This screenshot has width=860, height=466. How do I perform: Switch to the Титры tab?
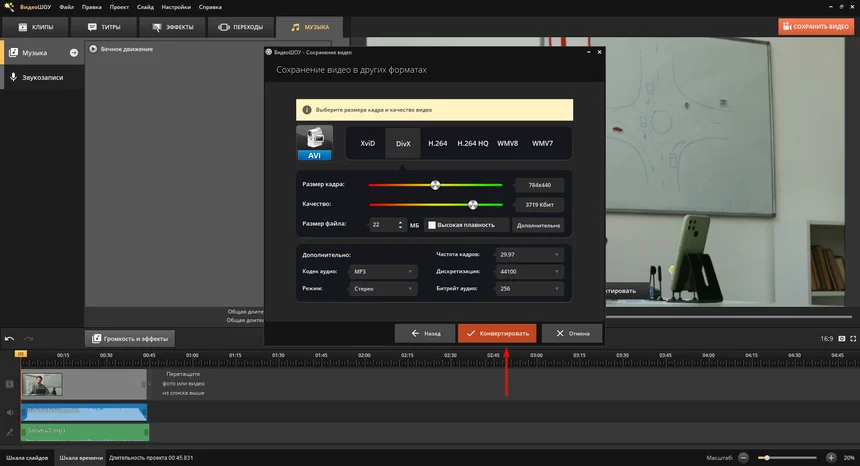104,27
